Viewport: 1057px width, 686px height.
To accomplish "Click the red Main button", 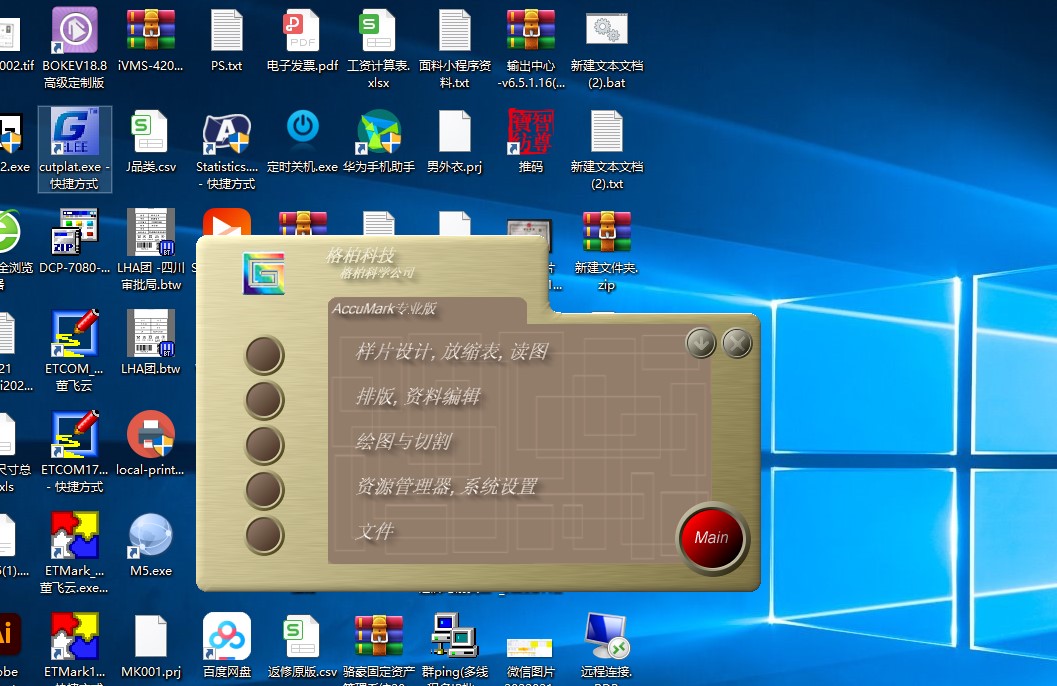I will click(x=712, y=537).
